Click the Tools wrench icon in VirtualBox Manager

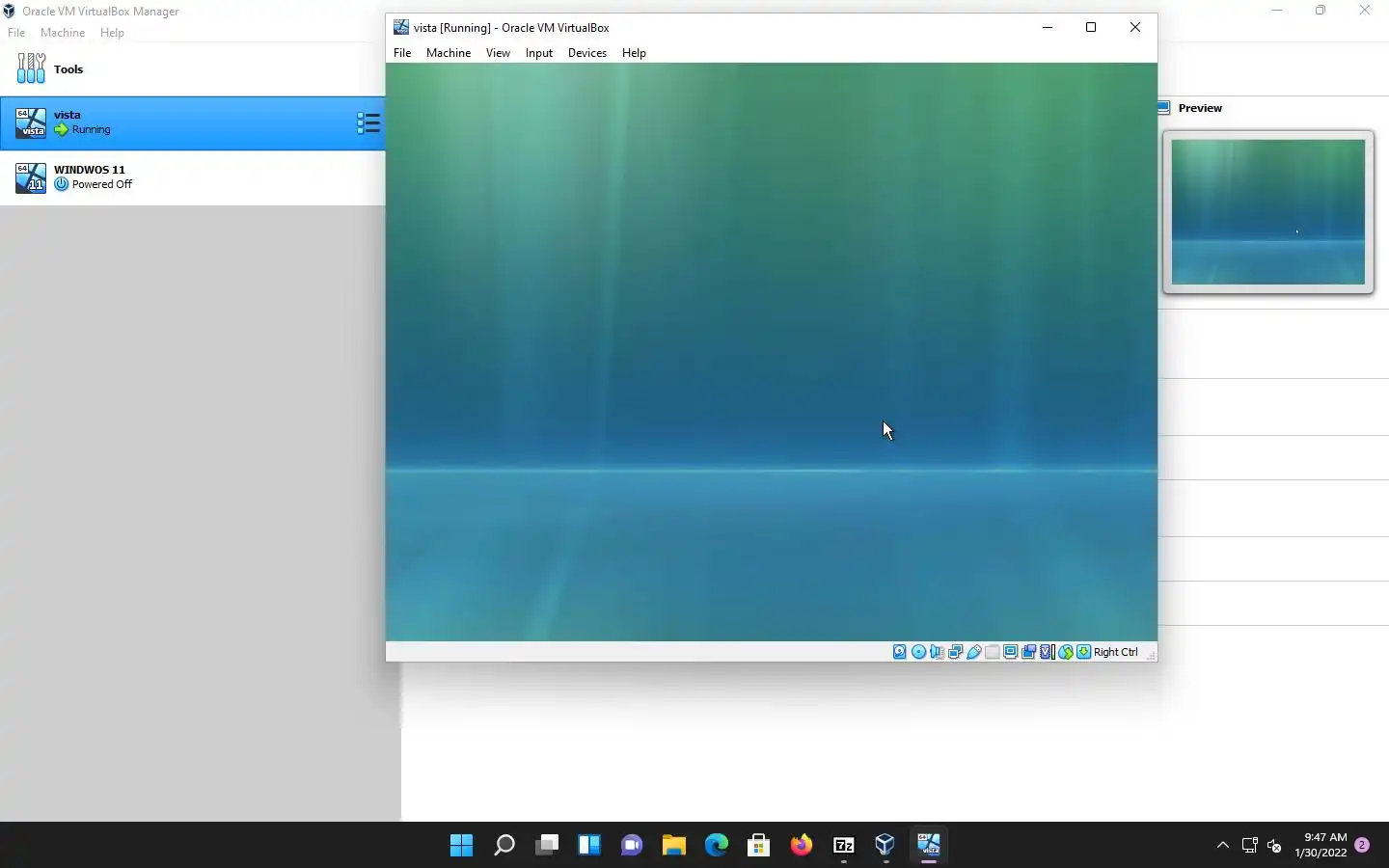(31, 68)
